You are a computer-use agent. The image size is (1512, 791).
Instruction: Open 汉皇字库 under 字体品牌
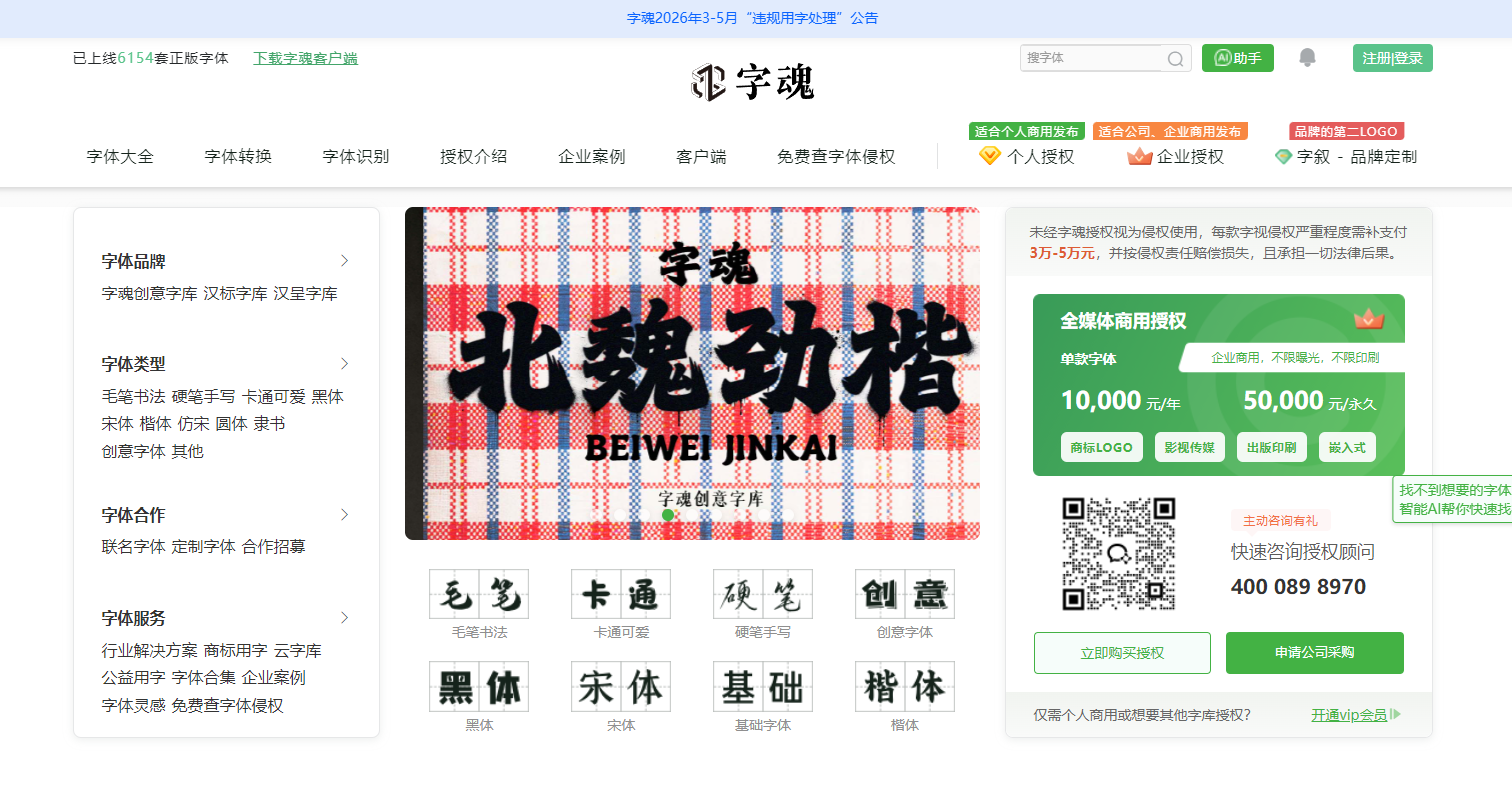coord(305,294)
